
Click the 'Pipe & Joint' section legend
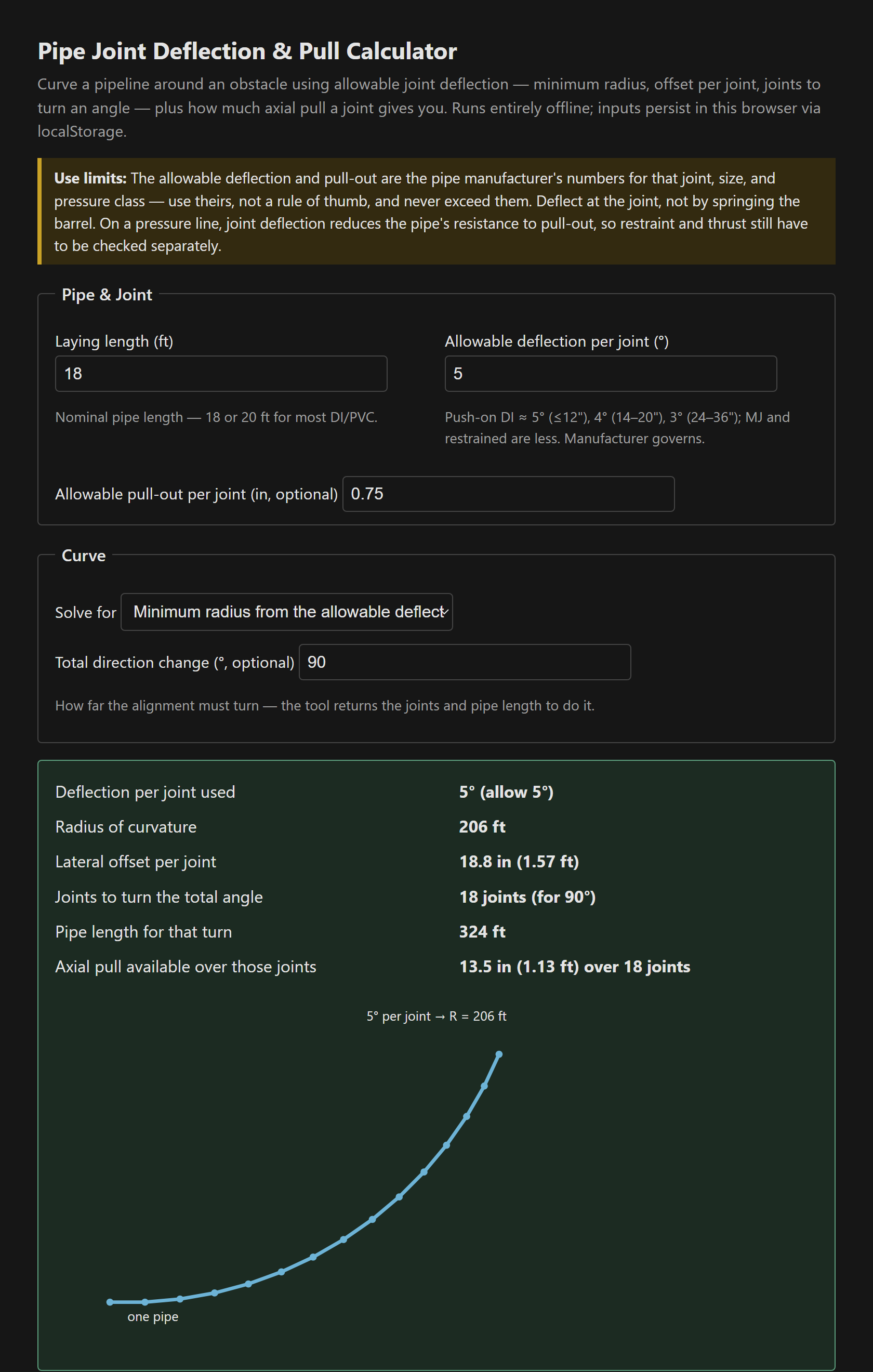107,295
